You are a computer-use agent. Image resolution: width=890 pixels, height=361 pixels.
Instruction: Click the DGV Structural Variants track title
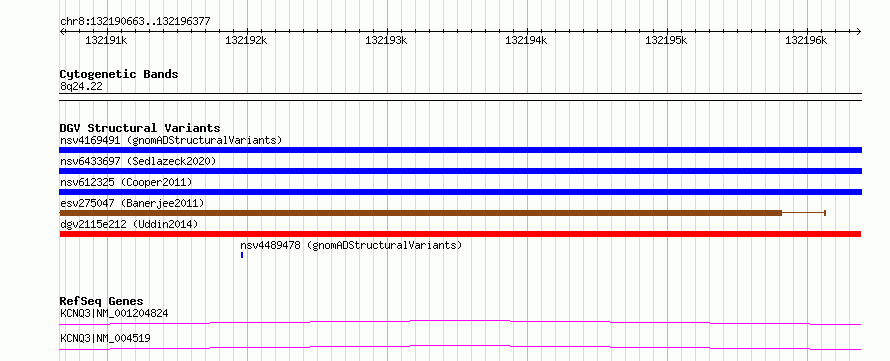(x=140, y=128)
